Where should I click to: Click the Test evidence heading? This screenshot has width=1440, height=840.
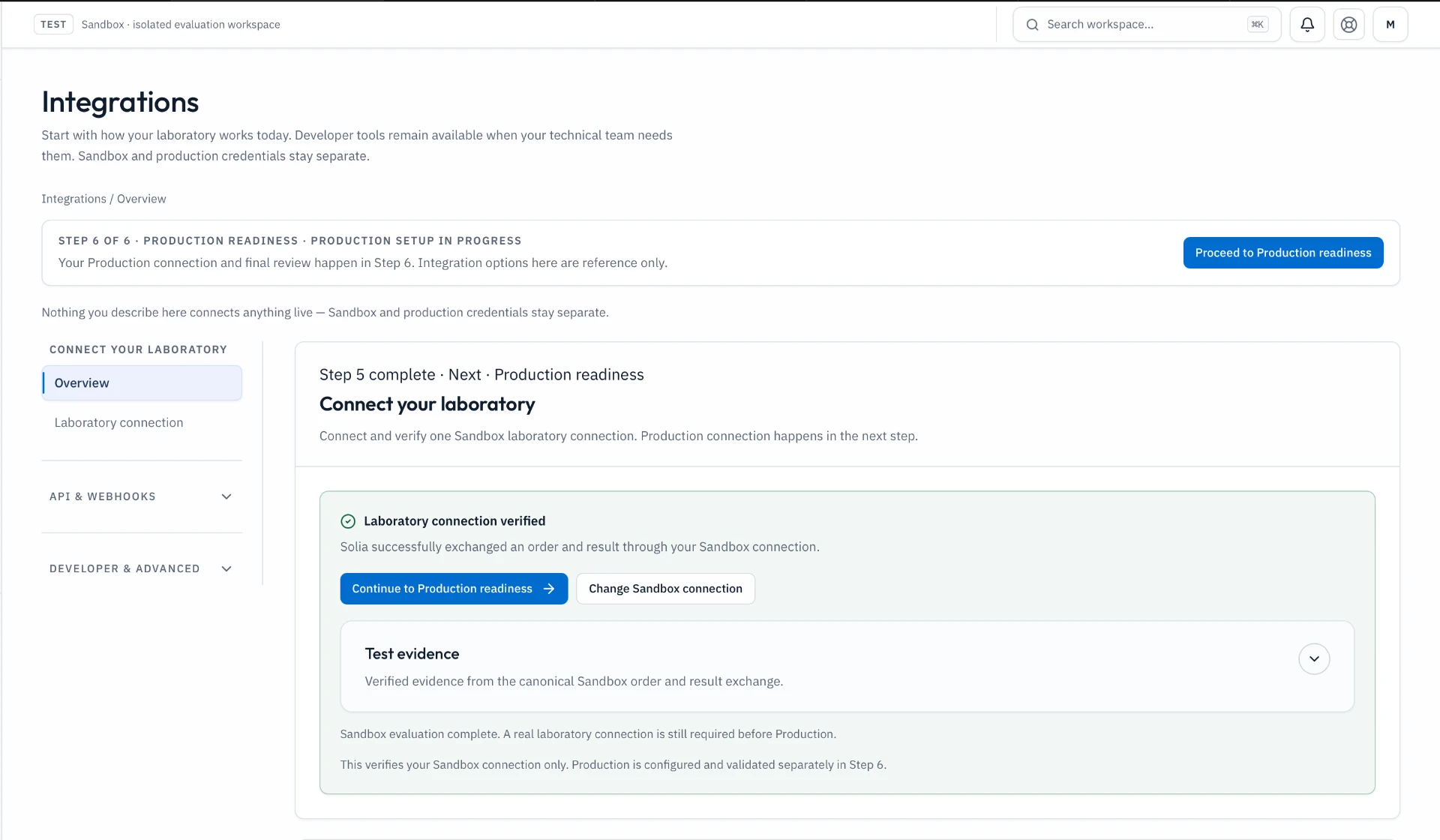pyautogui.click(x=412, y=654)
